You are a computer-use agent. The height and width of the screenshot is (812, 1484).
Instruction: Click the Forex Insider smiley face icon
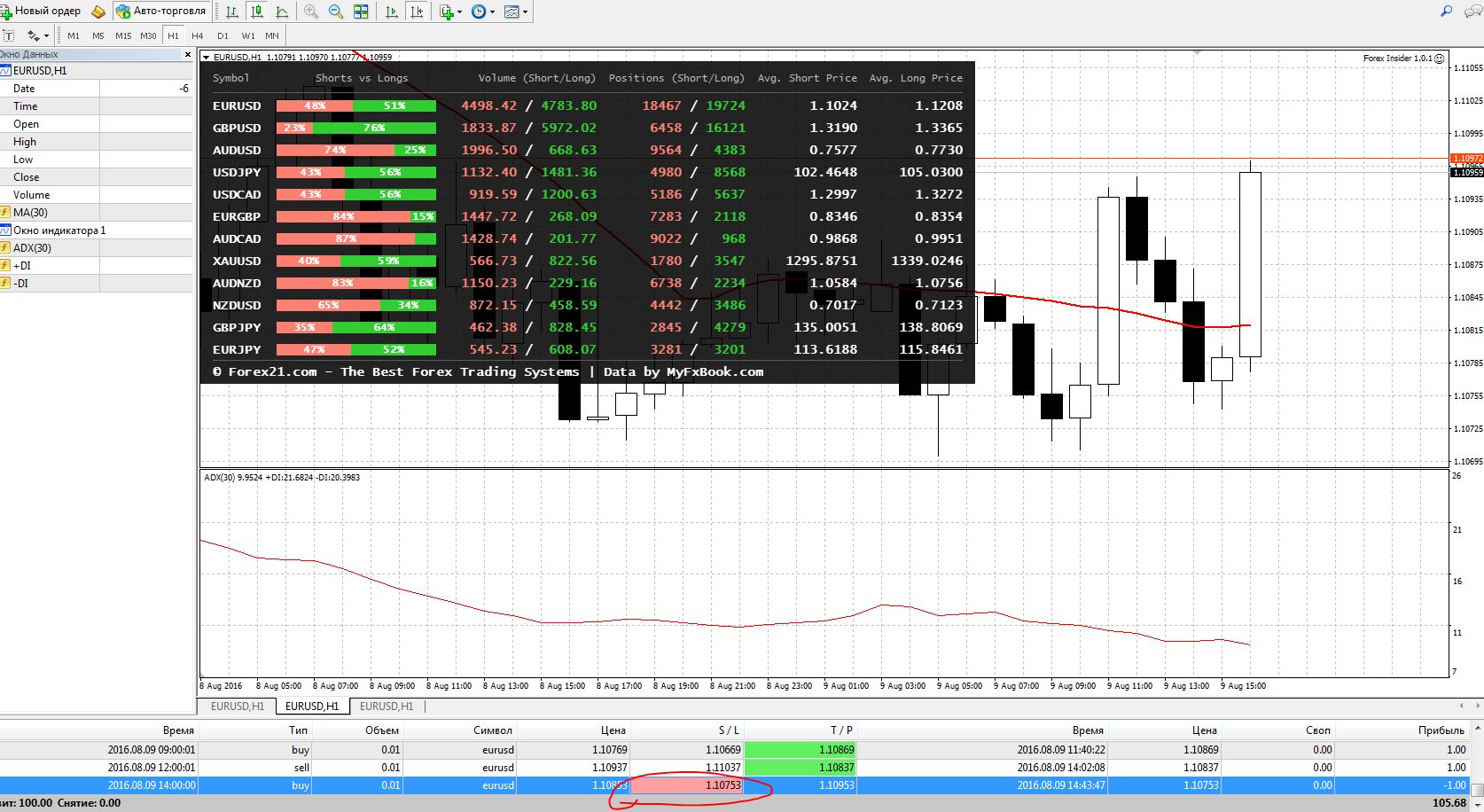click(1440, 59)
